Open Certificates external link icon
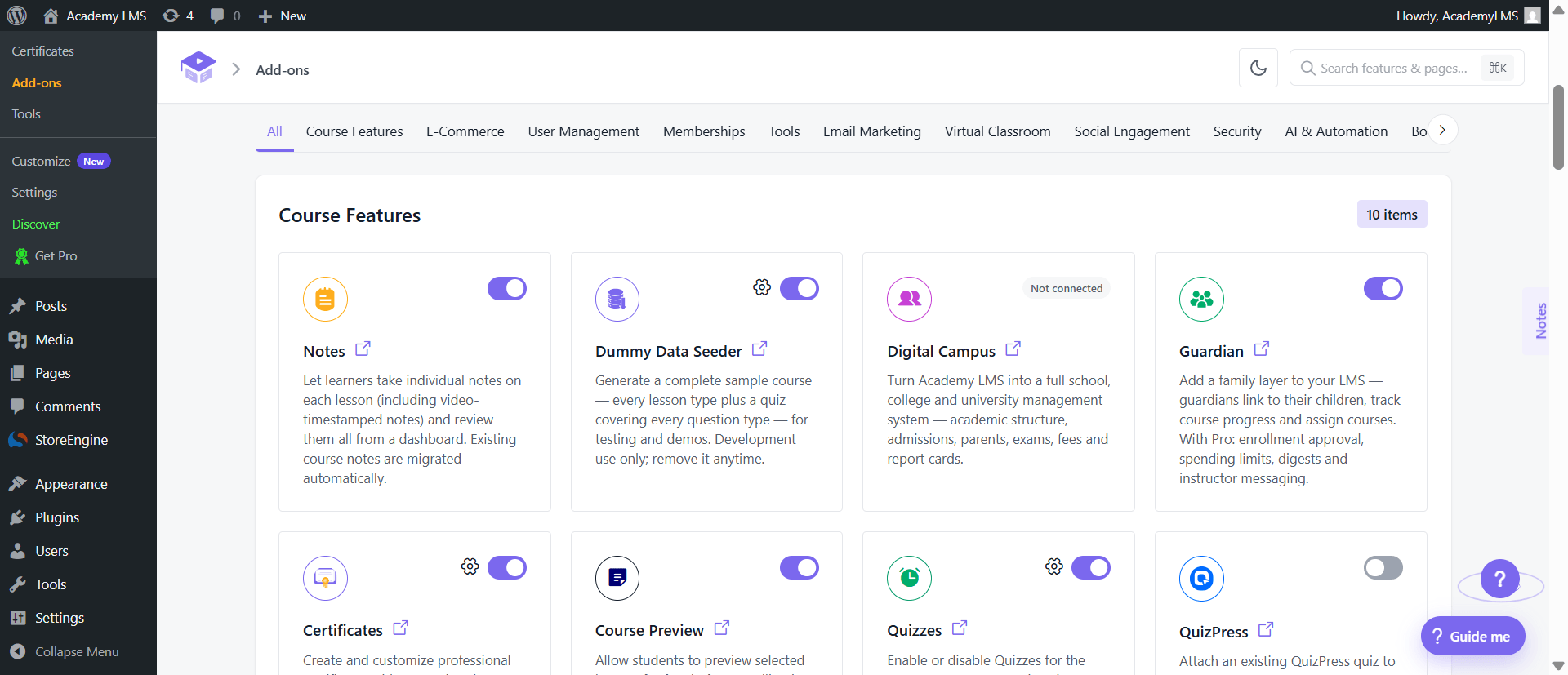 401,628
